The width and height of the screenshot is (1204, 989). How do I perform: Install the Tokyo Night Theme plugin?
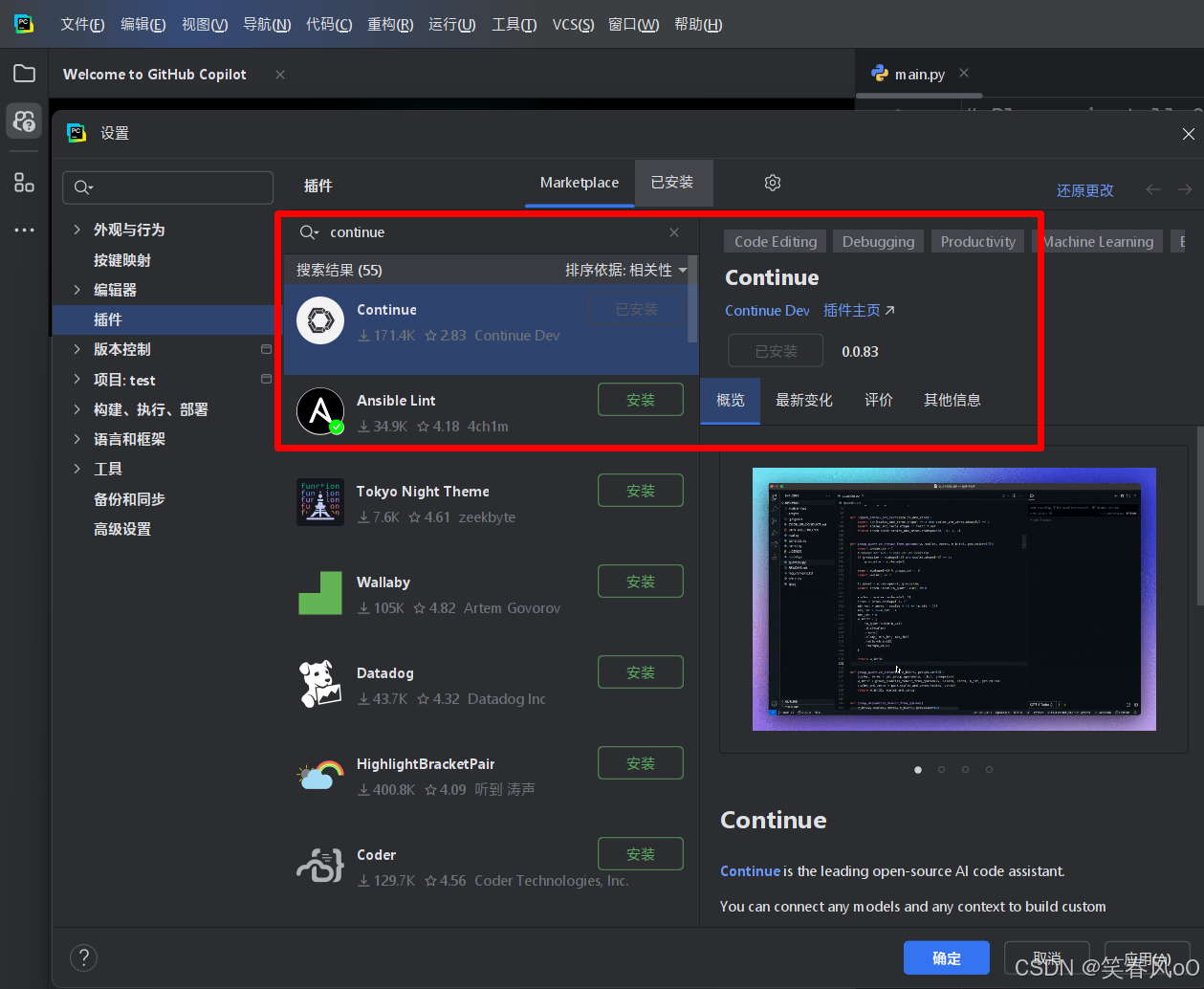[x=641, y=491]
